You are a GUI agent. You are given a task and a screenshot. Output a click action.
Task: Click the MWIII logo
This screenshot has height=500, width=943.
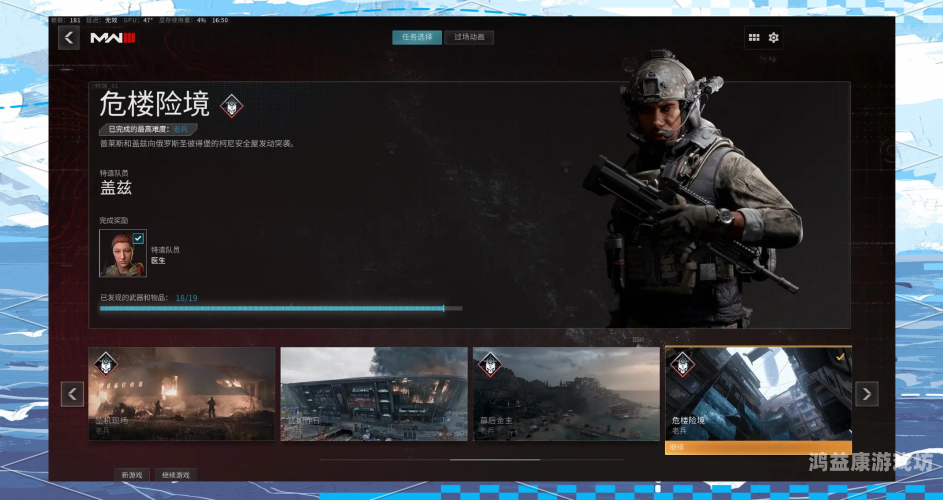pyautogui.click(x=112, y=38)
